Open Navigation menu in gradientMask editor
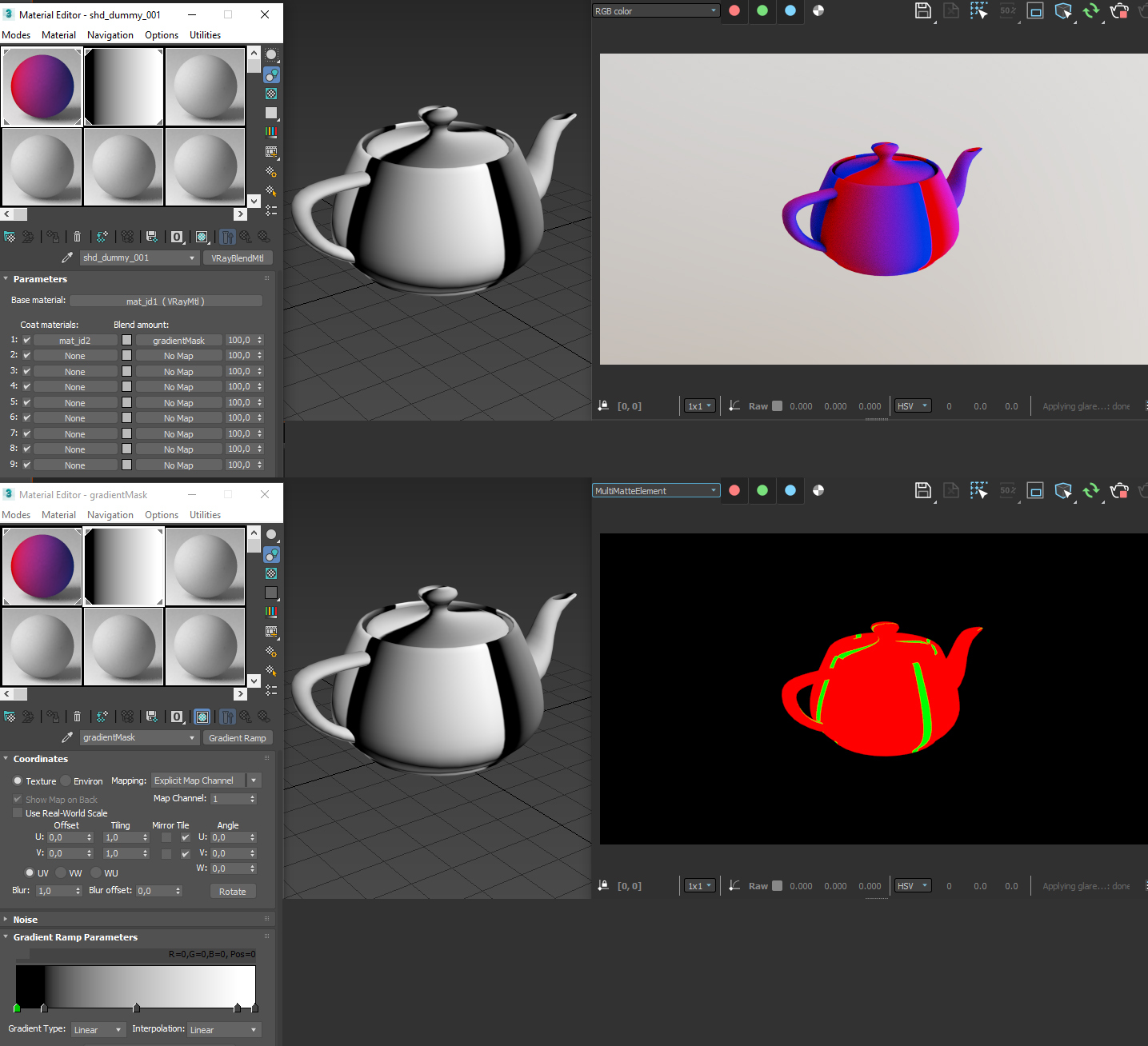 click(110, 515)
